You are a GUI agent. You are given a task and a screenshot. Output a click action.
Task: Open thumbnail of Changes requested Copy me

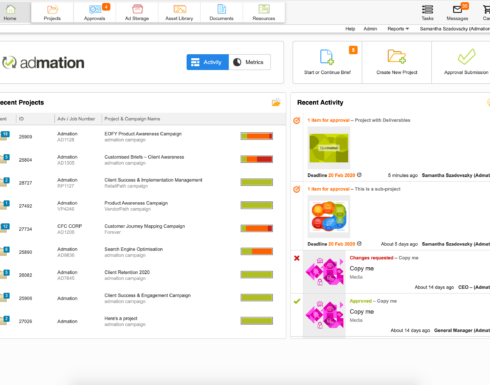[324, 272]
